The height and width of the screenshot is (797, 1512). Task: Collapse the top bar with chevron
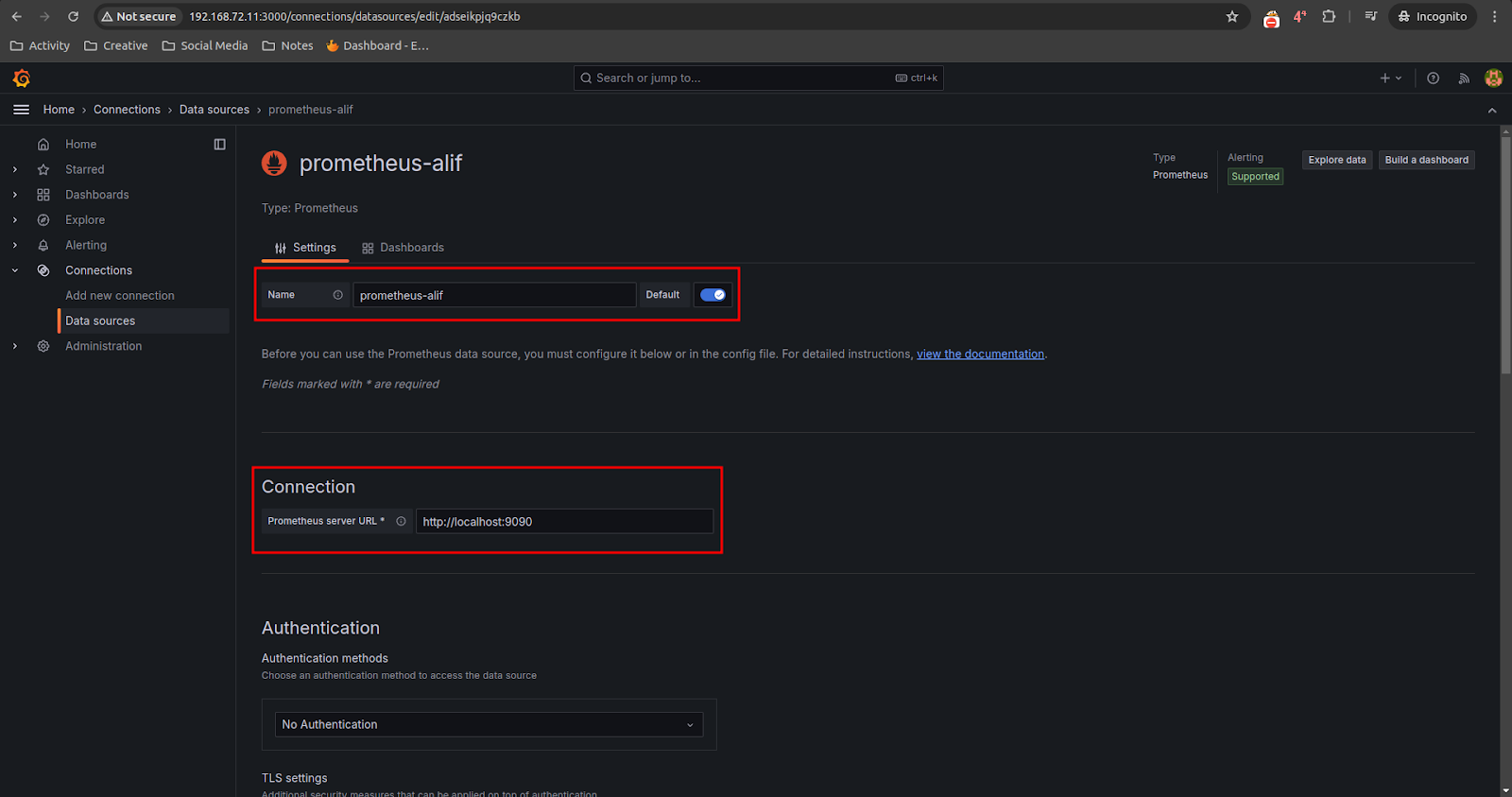(1492, 111)
